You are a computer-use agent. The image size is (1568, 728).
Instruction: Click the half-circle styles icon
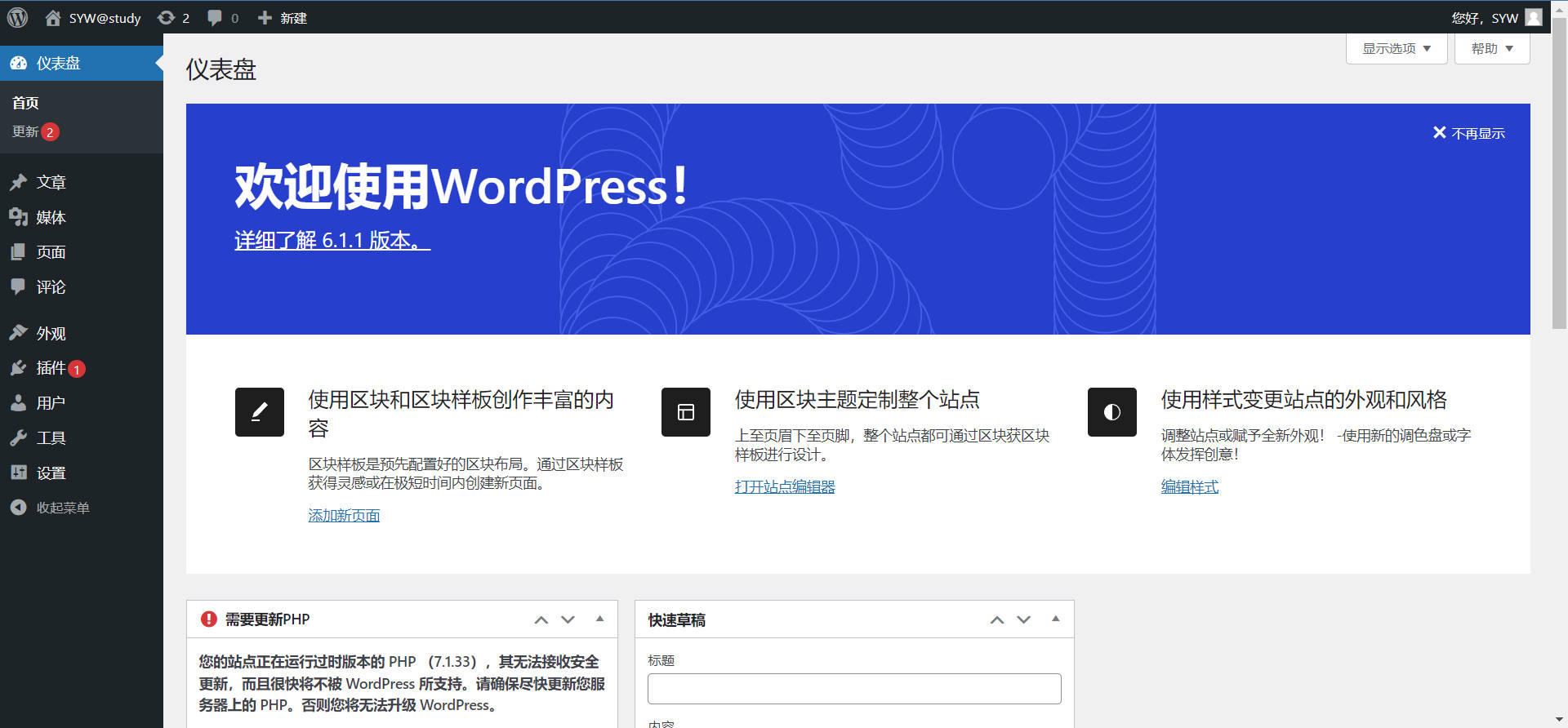click(x=1112, y=412)
